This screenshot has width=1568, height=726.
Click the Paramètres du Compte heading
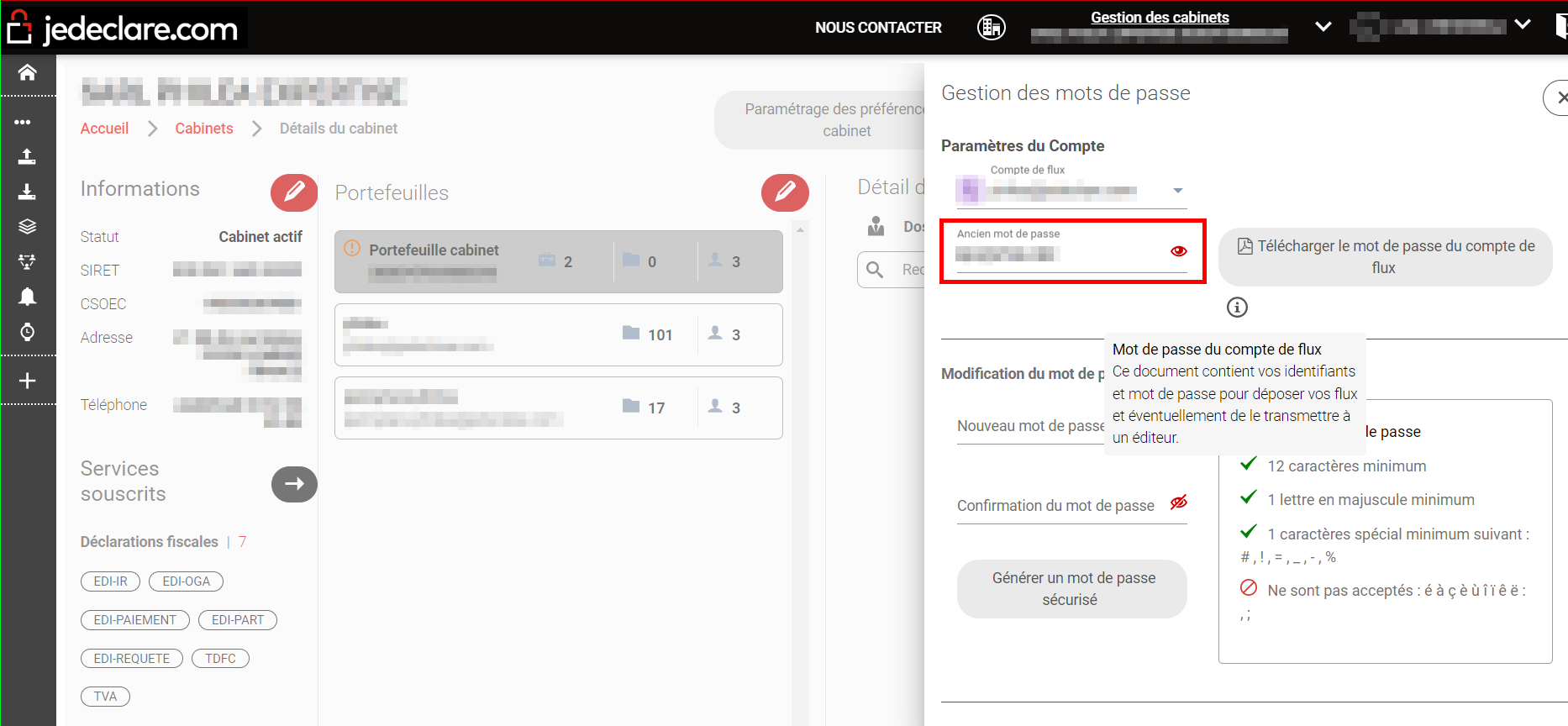[x=1023, y=146]
